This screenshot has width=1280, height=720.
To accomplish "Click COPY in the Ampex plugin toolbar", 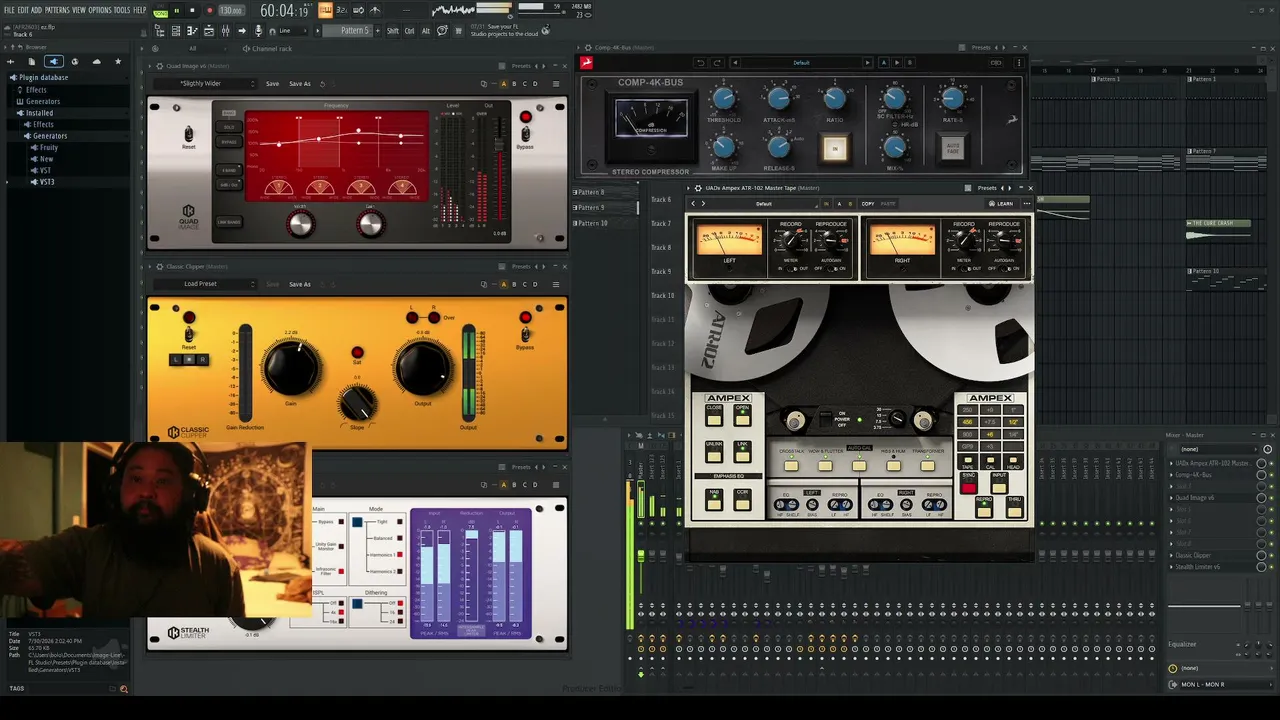I will [868, 204].
